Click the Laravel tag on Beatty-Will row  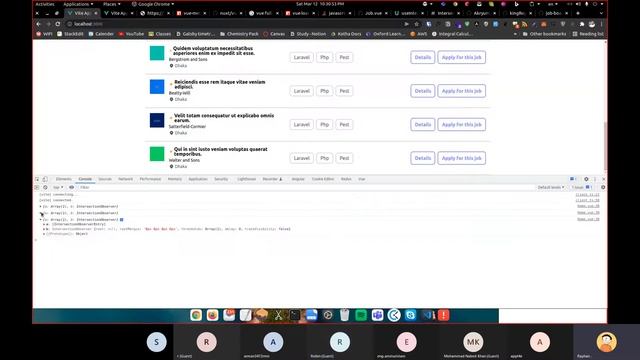(302, 91)
